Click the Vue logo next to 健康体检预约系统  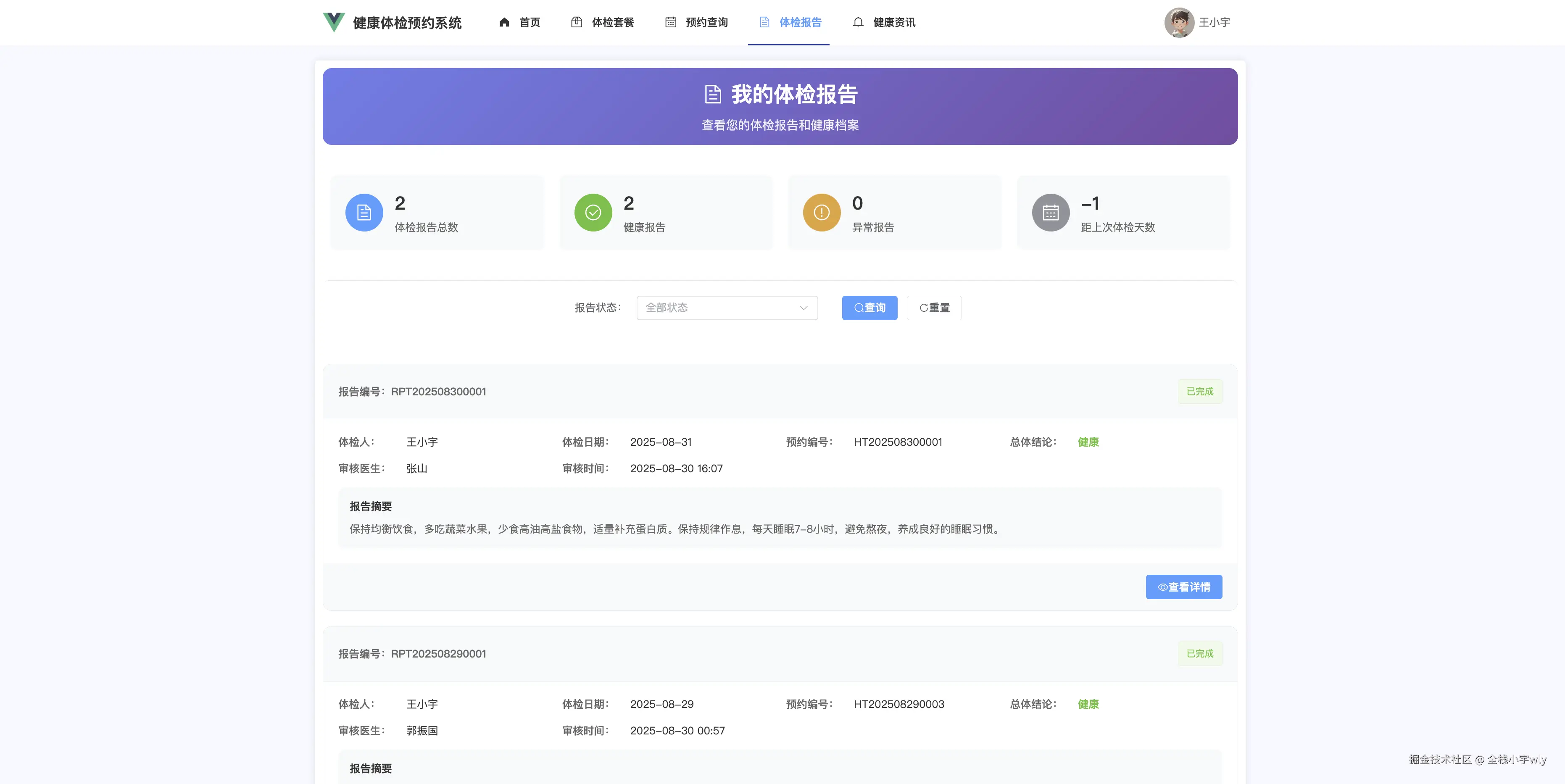point(334,22)
